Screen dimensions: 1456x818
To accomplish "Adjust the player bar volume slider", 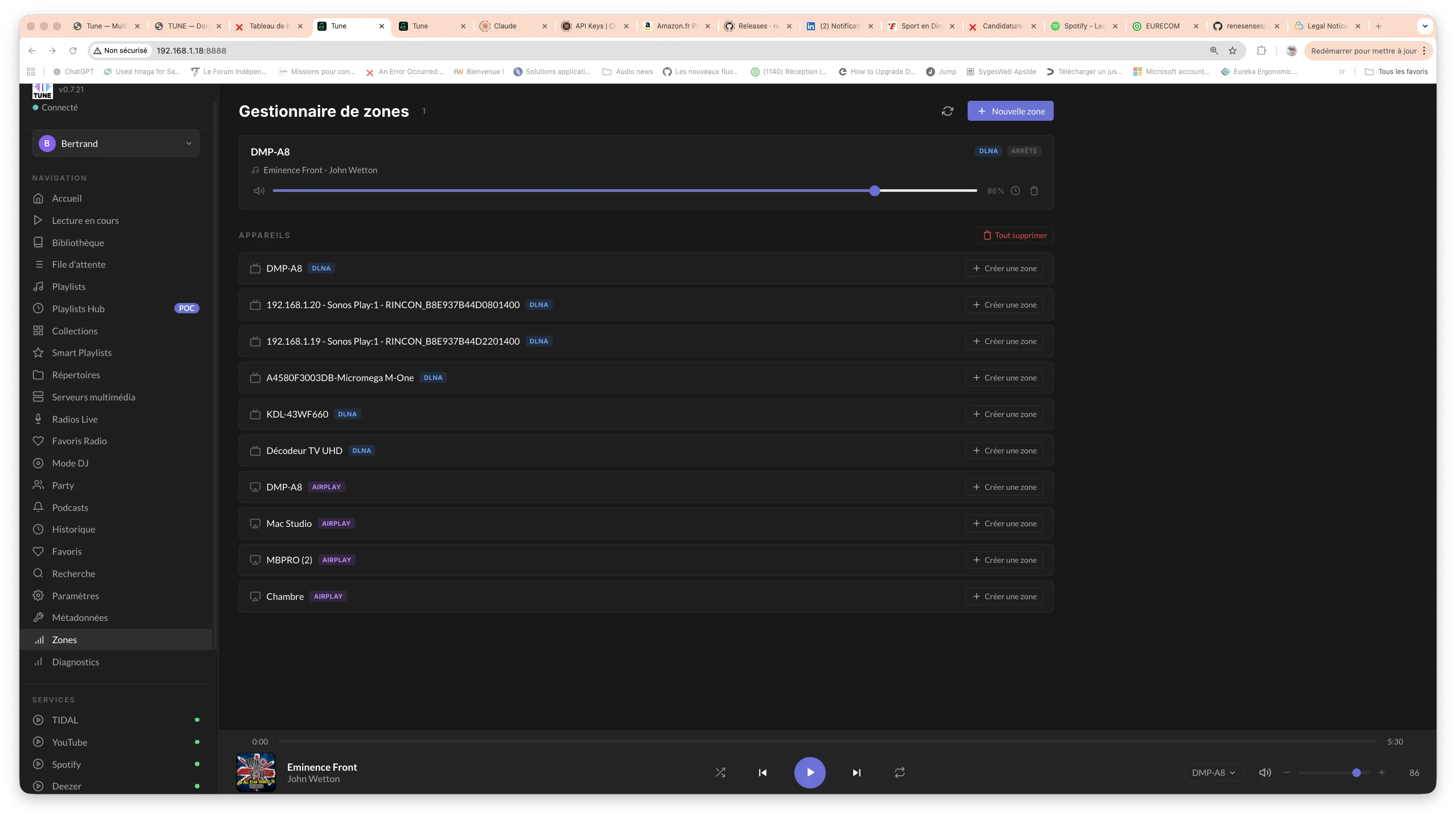I will (1333, 772).
